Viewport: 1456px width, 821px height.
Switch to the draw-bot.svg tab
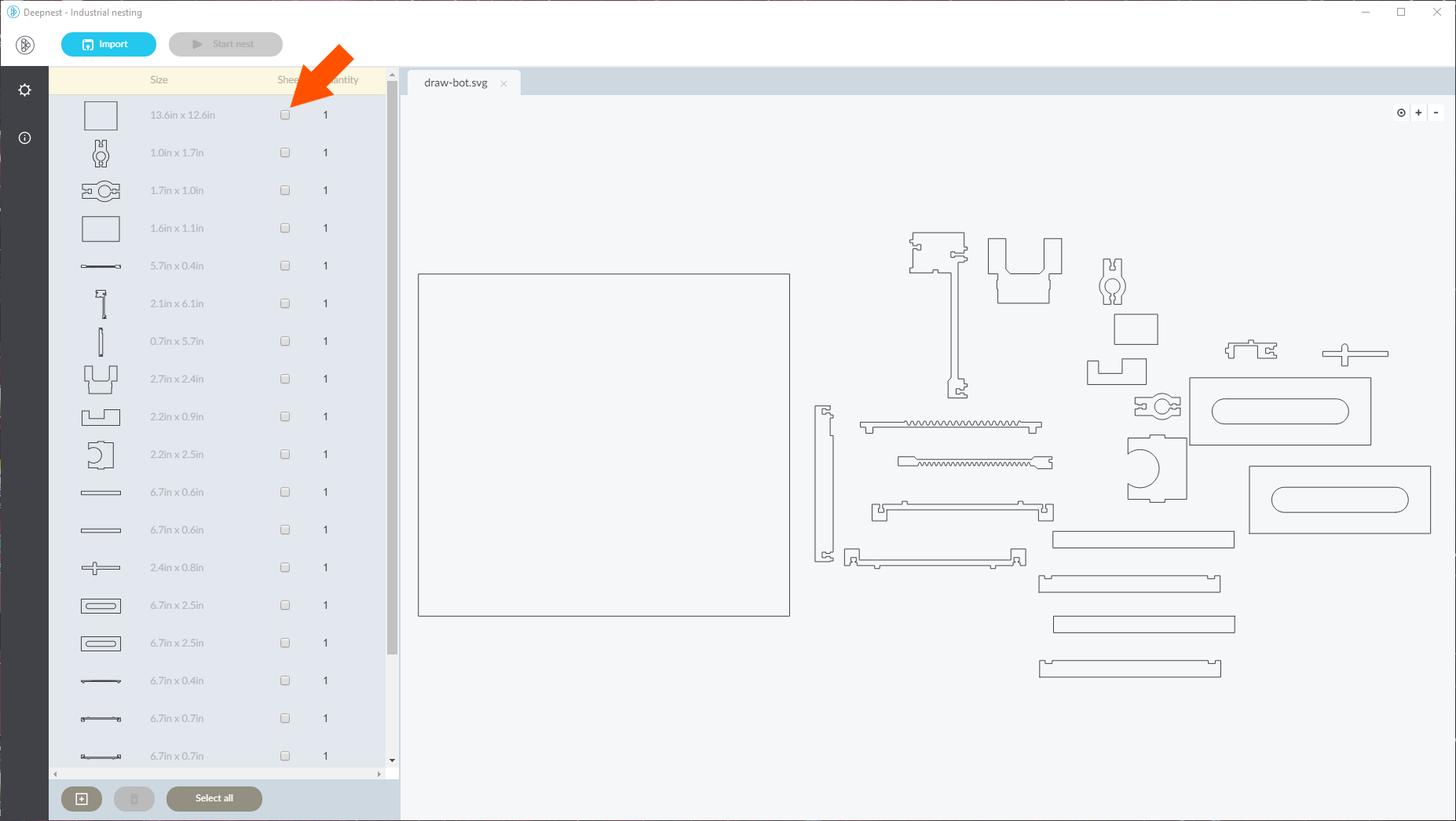click(455, 82)
